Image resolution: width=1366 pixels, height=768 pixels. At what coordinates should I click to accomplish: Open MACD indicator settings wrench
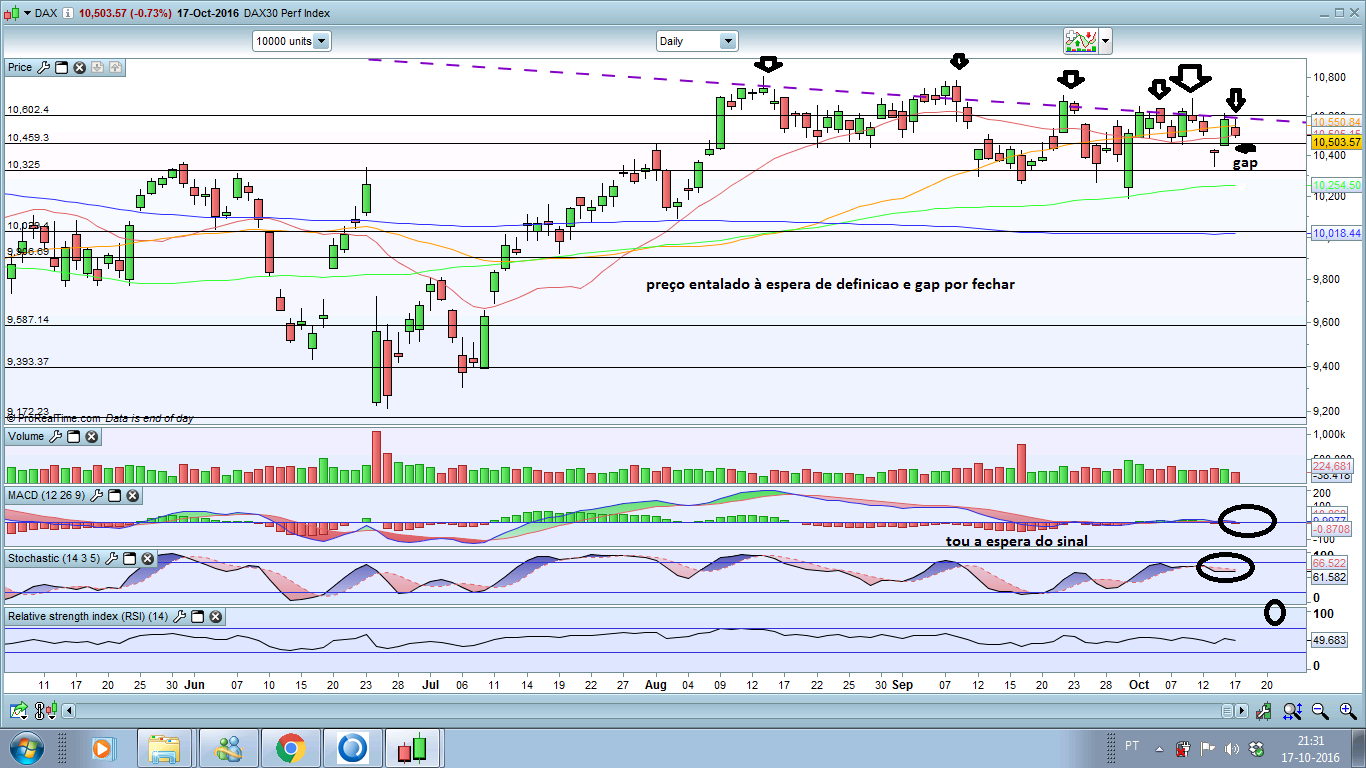(96, 496)
